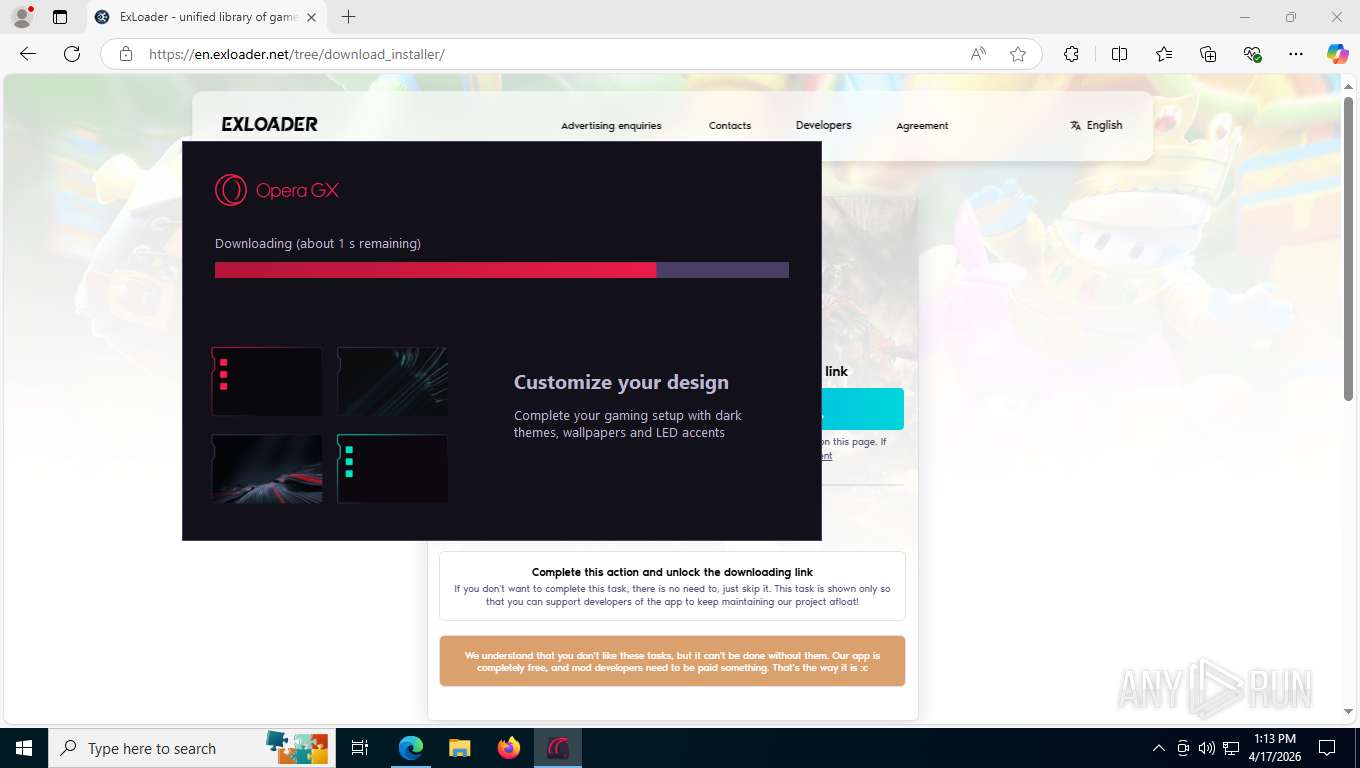Open a new browser tab

348,17
